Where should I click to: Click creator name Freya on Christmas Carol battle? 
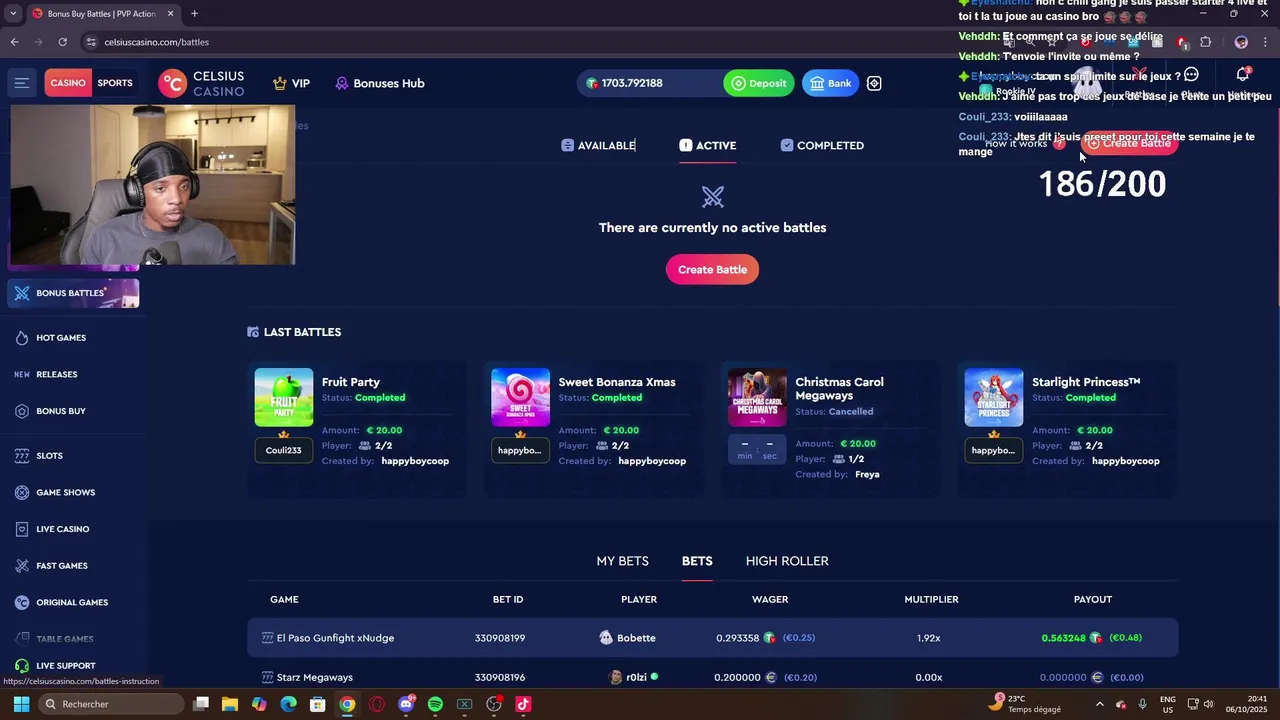point(867,474)
